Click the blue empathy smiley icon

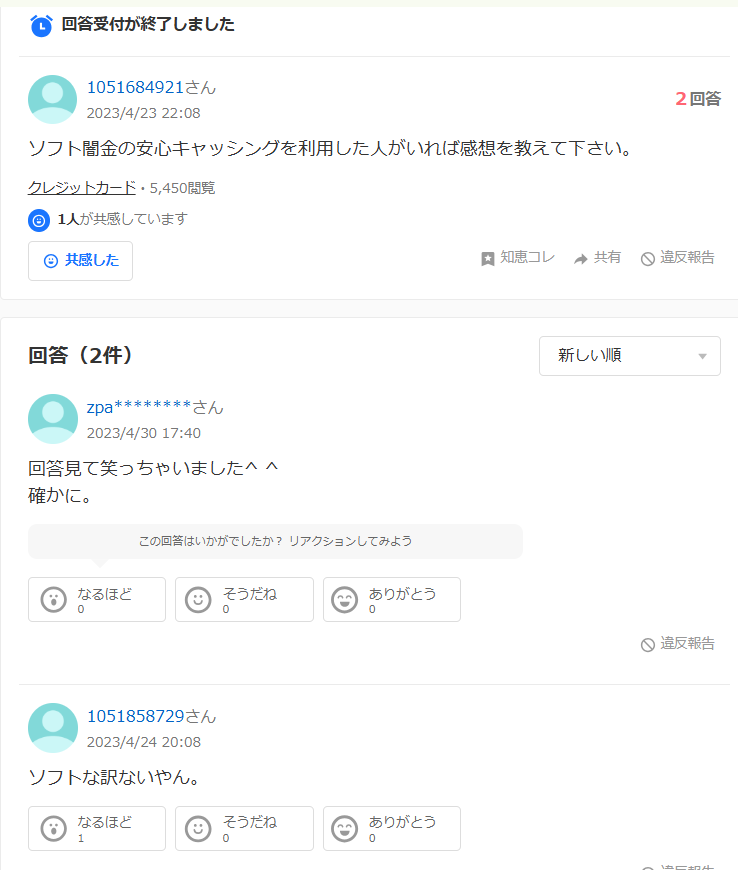(x=39, y=220)
